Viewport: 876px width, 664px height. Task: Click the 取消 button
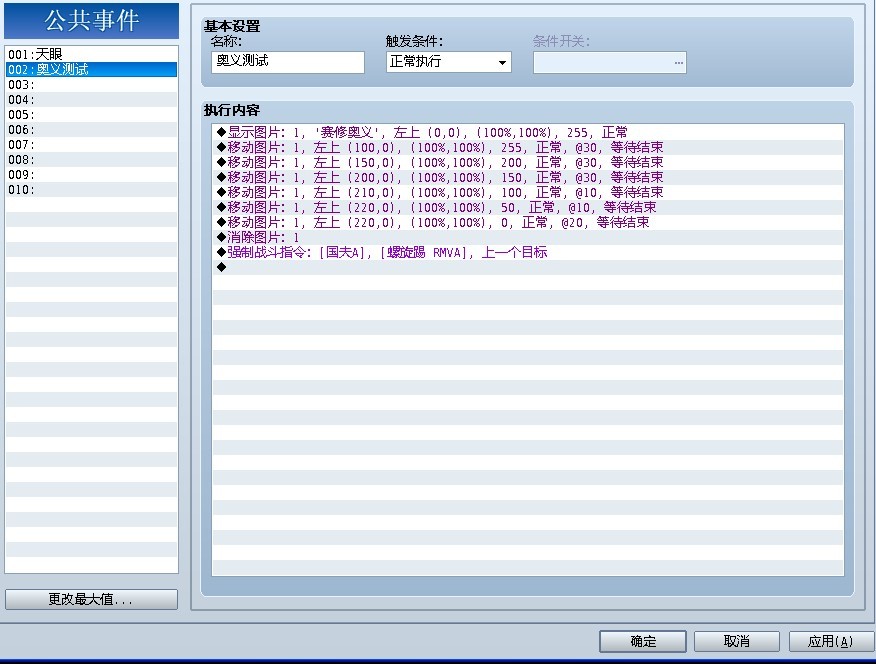(x=736, y=641)
